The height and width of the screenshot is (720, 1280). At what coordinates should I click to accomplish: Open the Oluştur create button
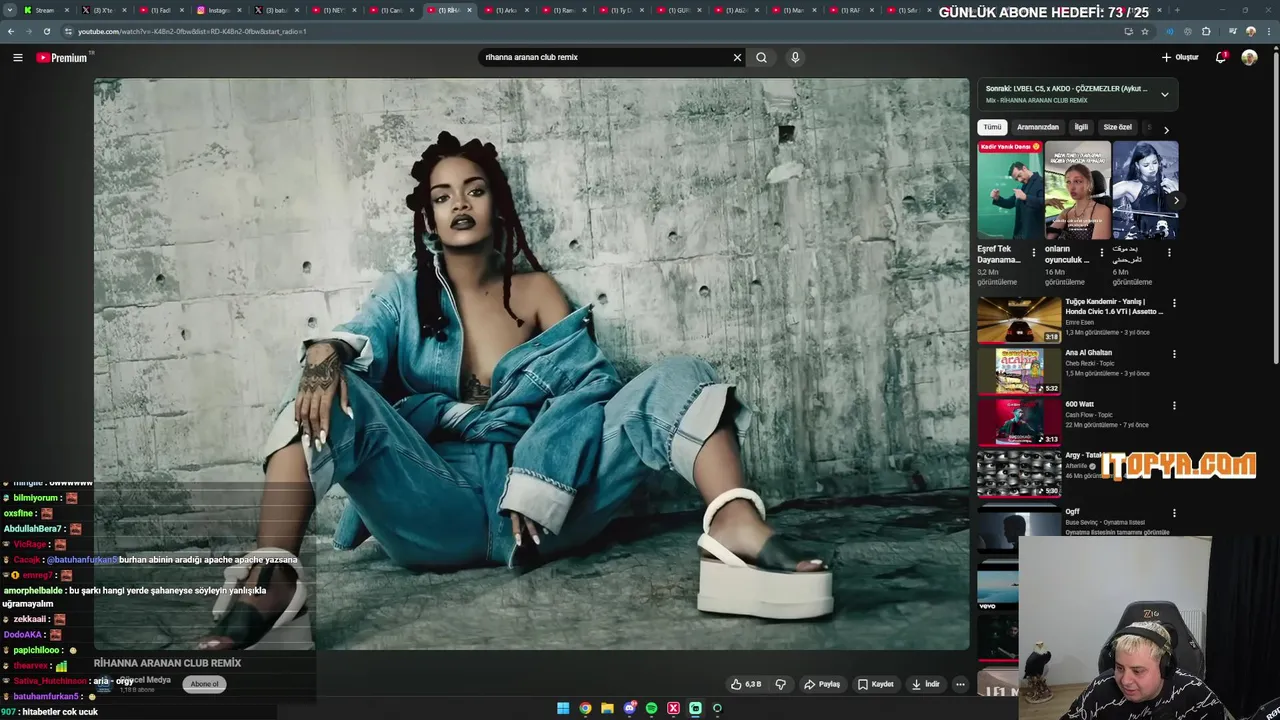point(1180,57)
